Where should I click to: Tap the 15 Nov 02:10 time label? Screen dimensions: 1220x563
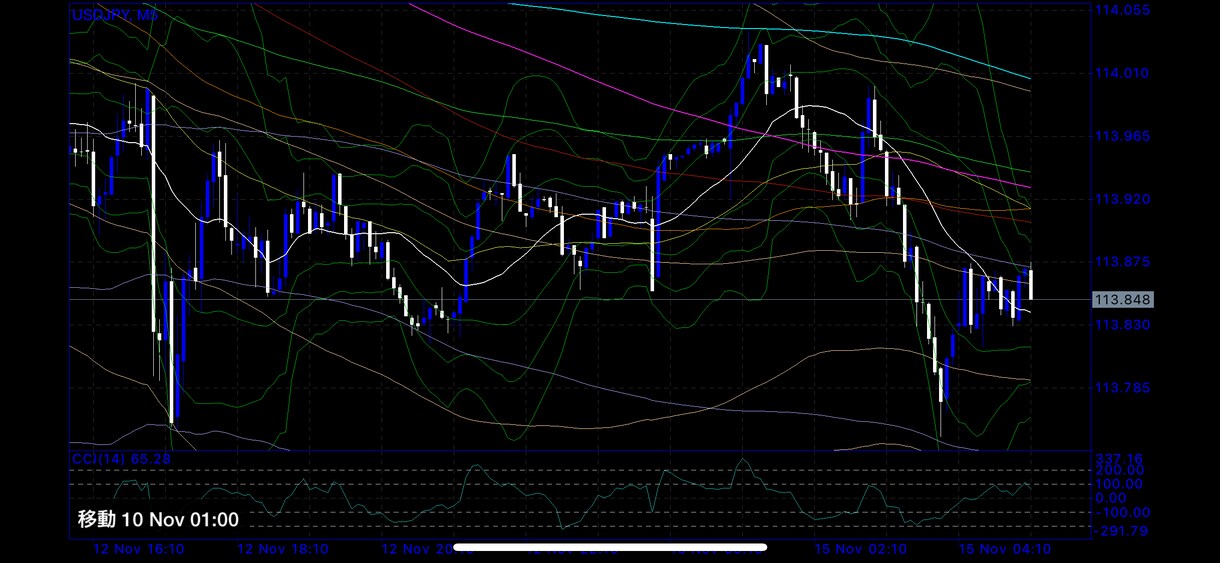pyautogui.click(x=861, y=550)
